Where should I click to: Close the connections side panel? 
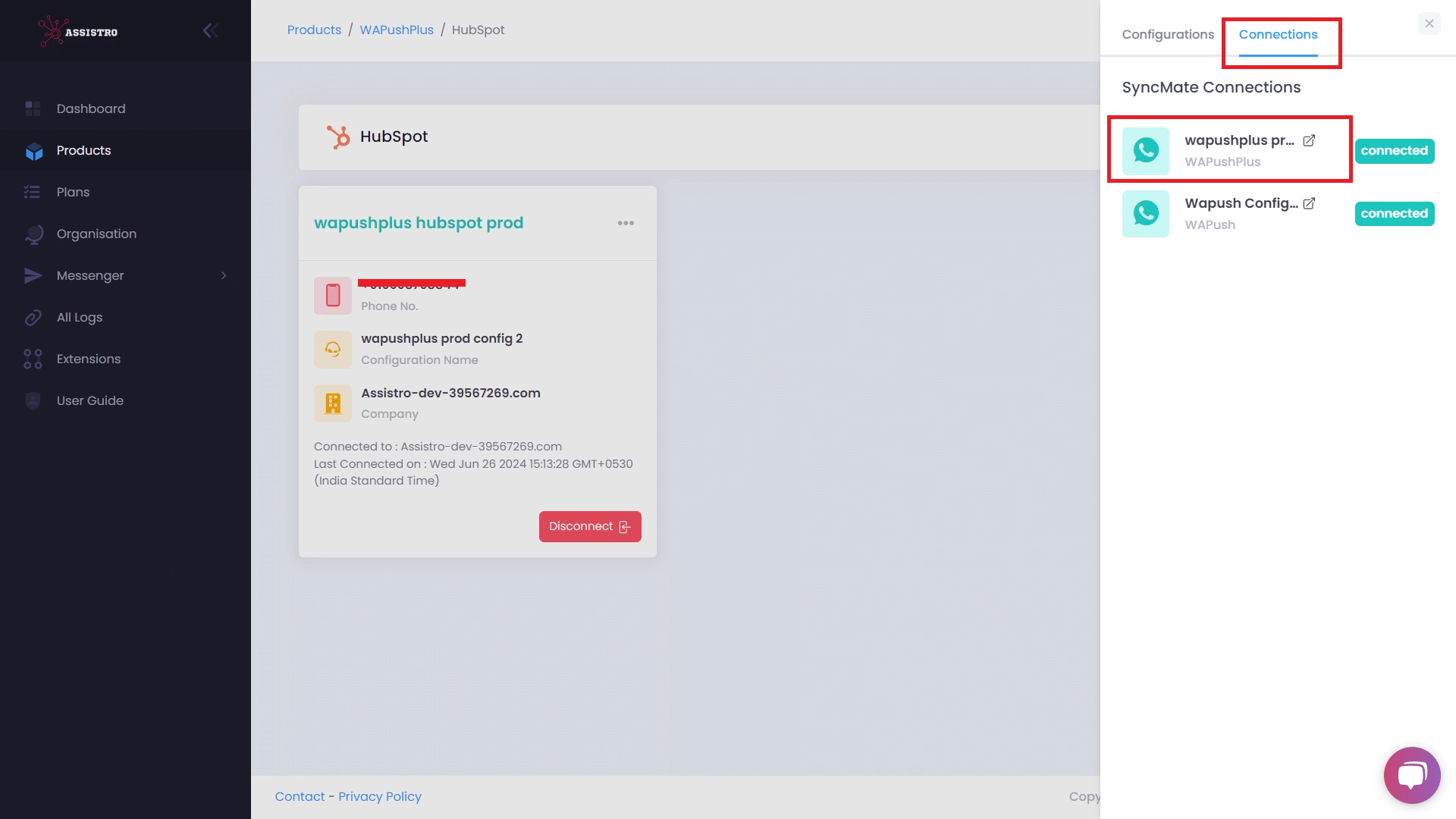(x=1429, y=24)
